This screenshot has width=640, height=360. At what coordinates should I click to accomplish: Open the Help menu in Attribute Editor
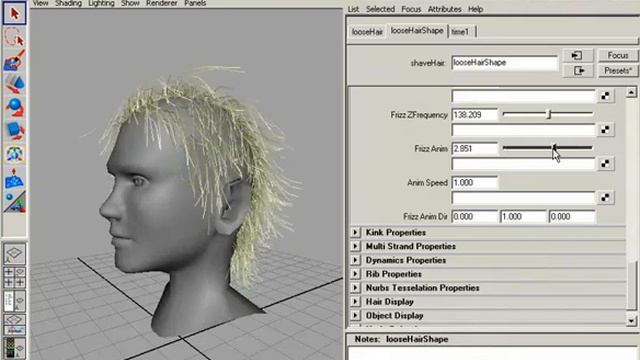[476, 9]
